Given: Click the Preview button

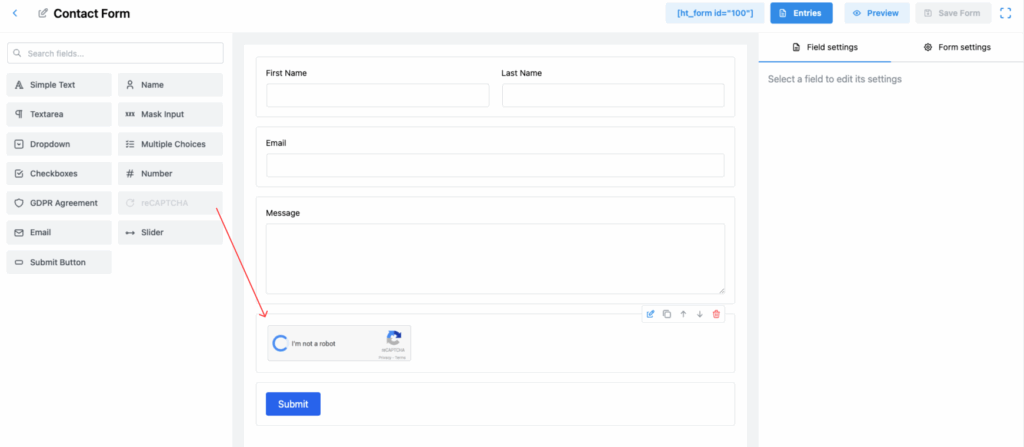Looking at the screenshot, I should pyautogui.click(x=877, y=13).
